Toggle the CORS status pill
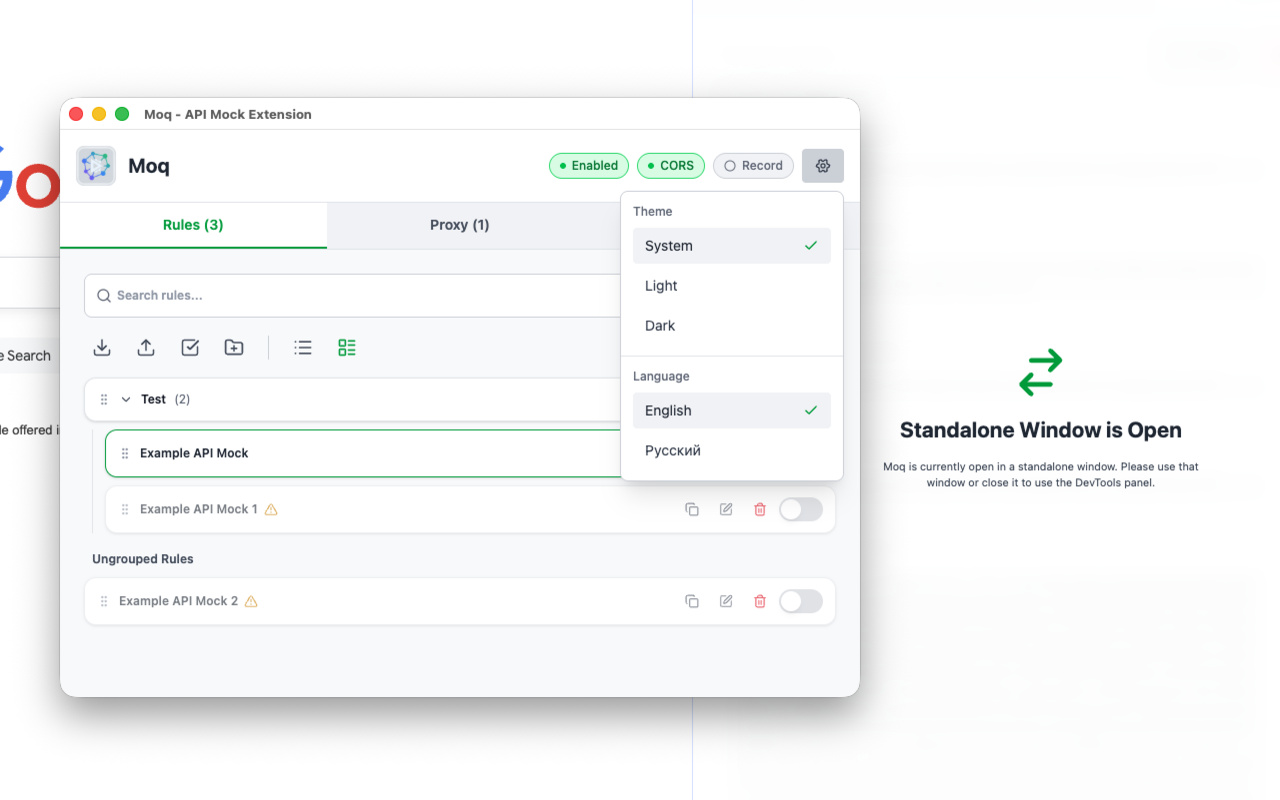Screen dimensions: 1280x800 [671, 166]
